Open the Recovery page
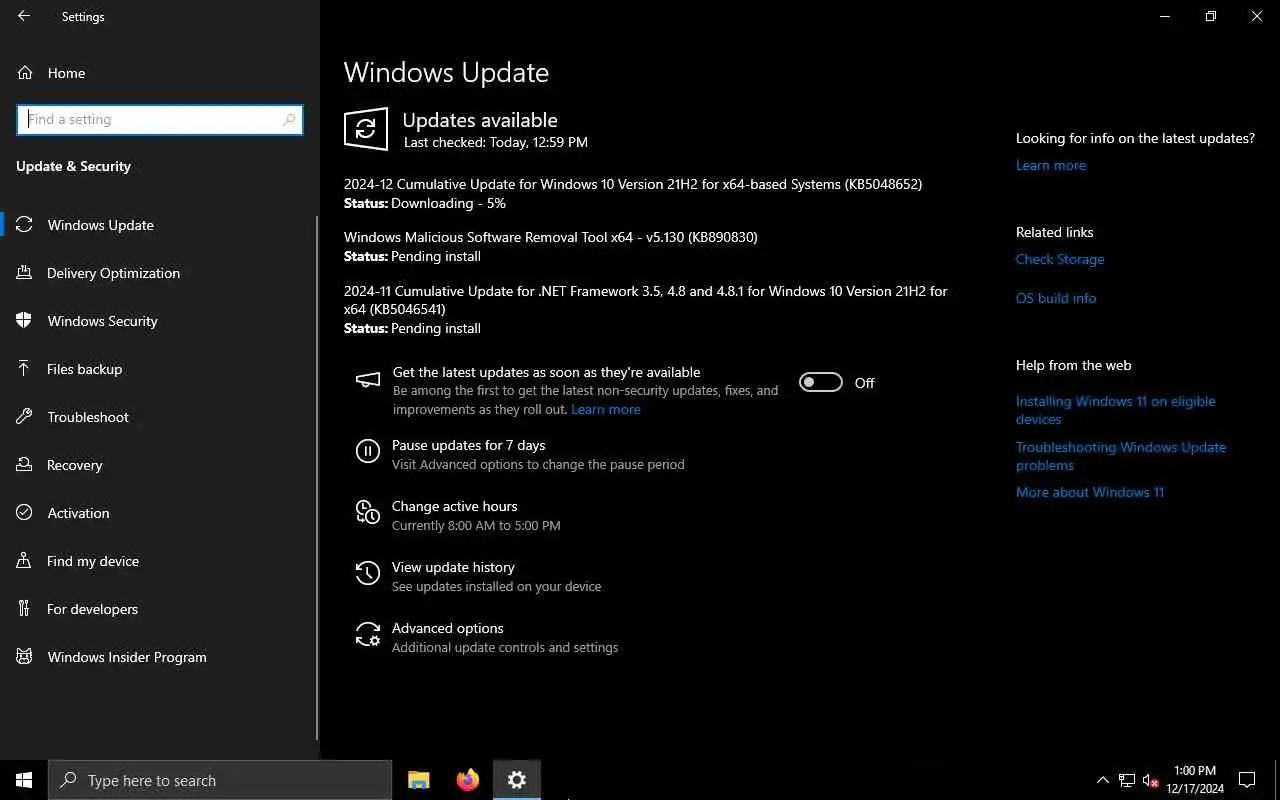The width and height of the screenshot is (1280, 800). [158, 465]
